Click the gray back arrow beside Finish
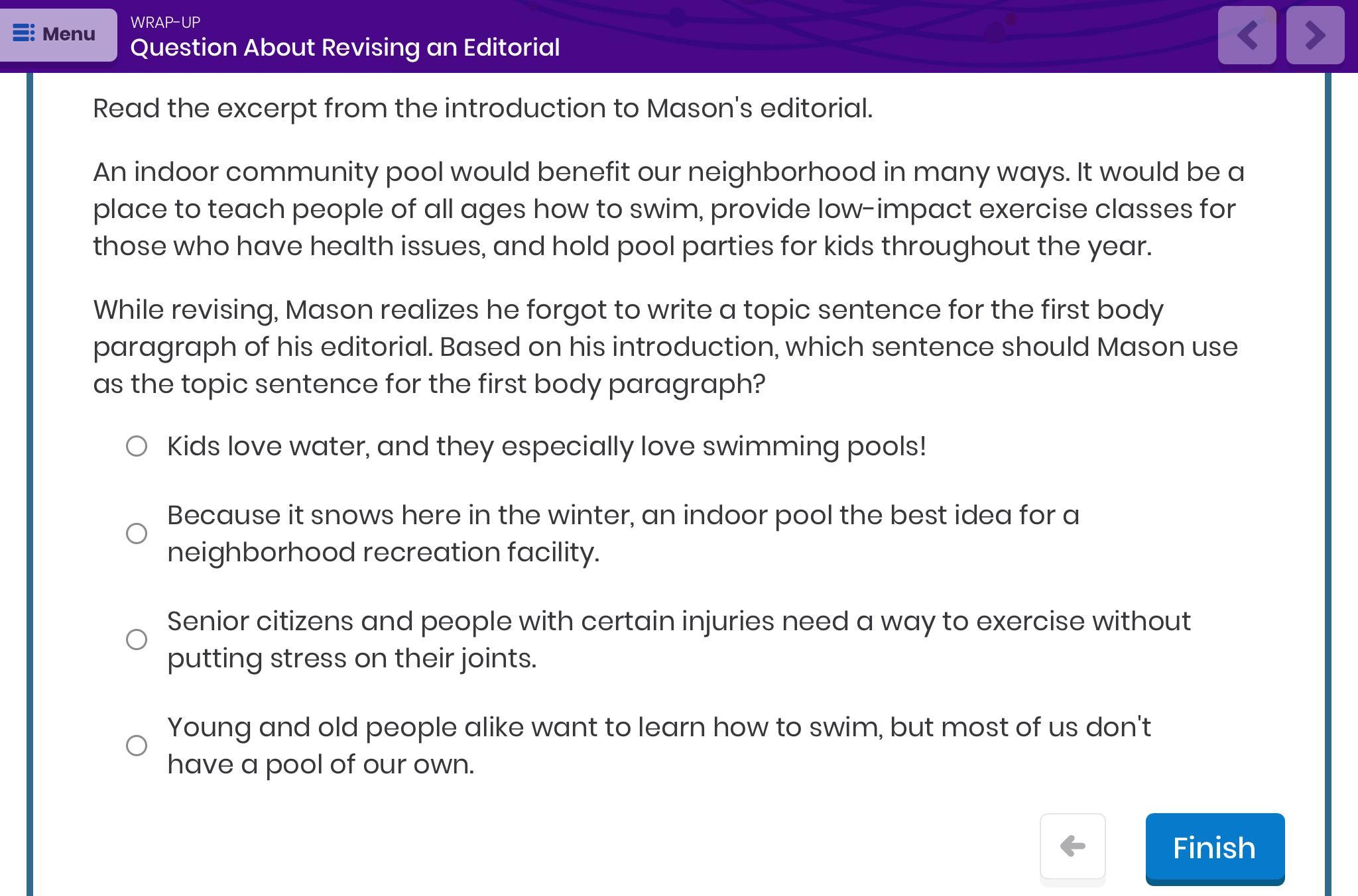The width and height of the screenshot is (1358, 896). coord(1072,846)
